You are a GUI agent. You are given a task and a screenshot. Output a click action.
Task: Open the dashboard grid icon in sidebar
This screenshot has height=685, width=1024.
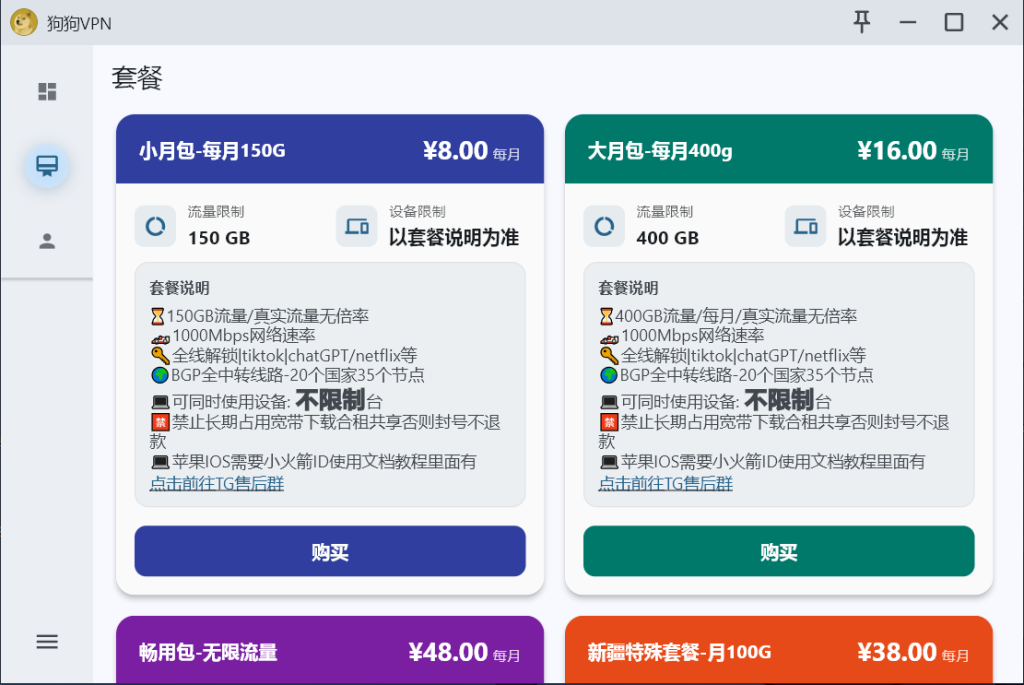click(47, 91)
